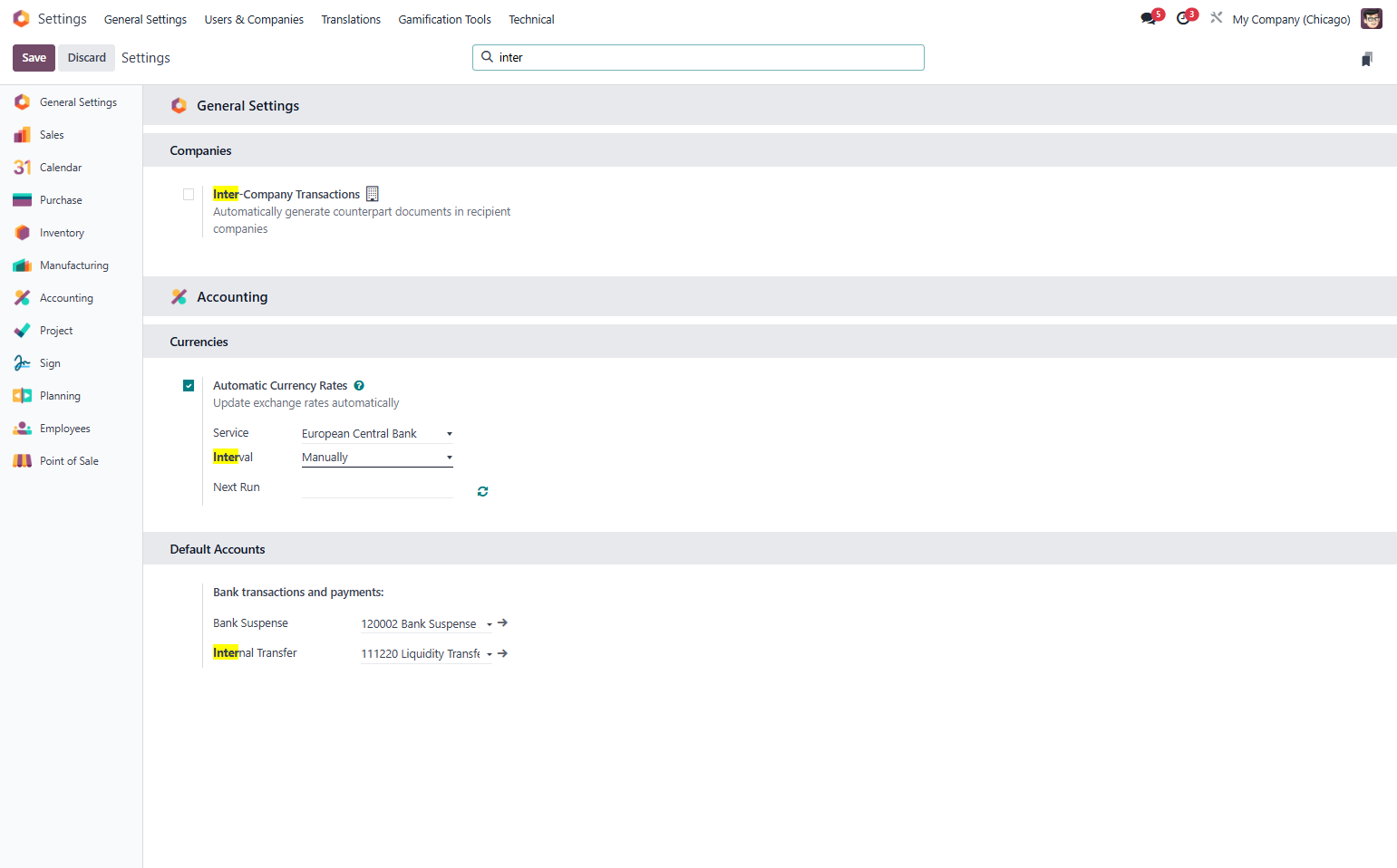Click the debug tools wrench icon
This screenshot has height=868, width=1397.
click(x=1217, y=18)
